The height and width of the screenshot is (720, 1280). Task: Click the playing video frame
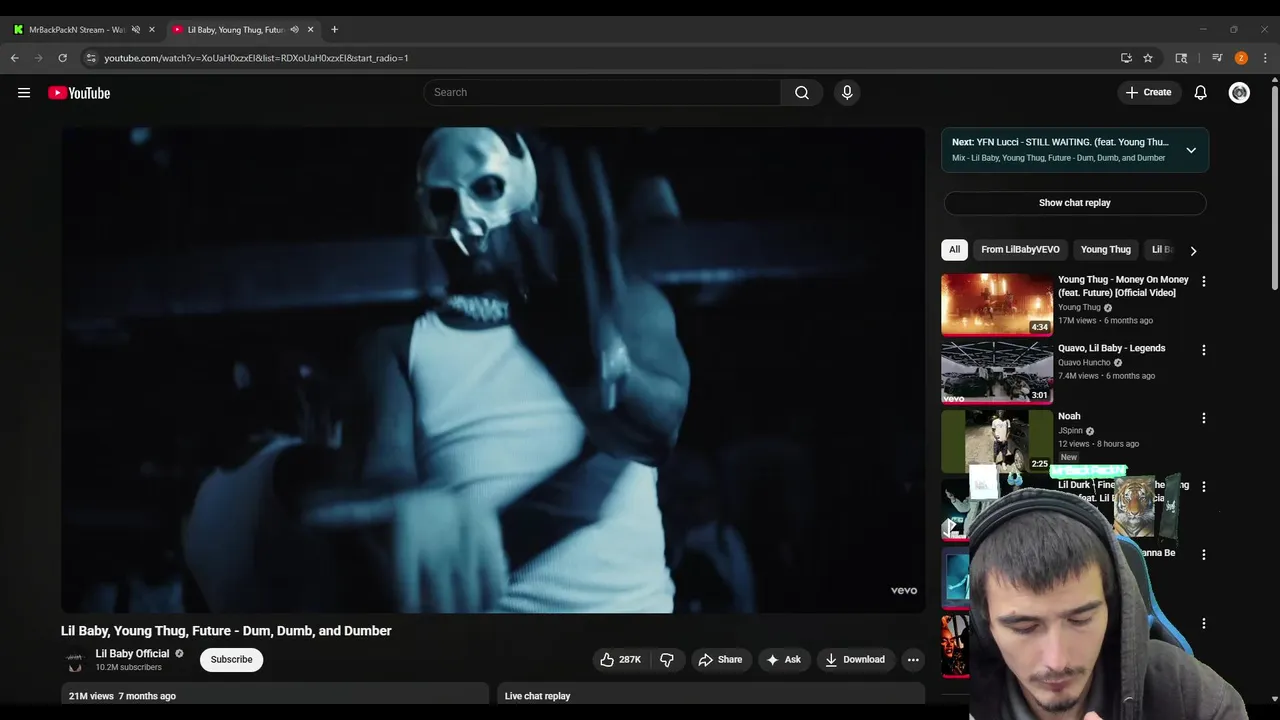(493, 370)
